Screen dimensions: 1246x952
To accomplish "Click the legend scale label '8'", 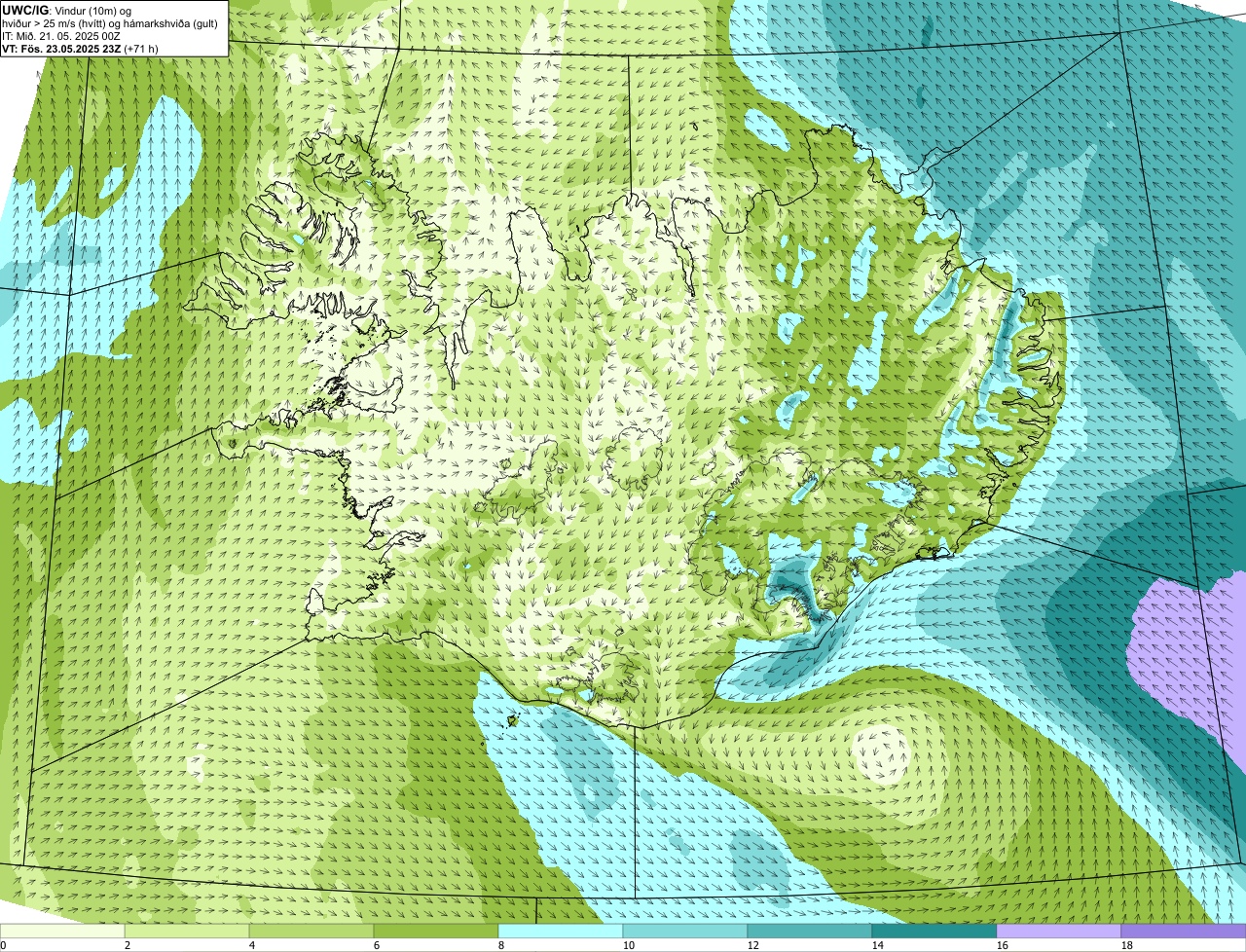I will 501,945.
